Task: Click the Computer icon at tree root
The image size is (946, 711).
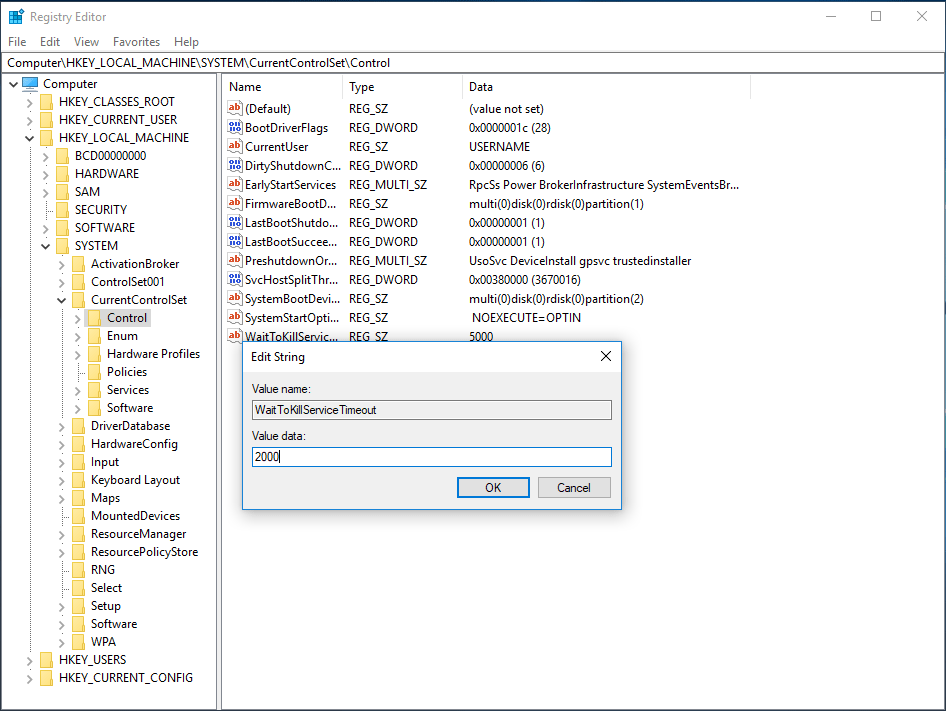Action: pos(30,84)
